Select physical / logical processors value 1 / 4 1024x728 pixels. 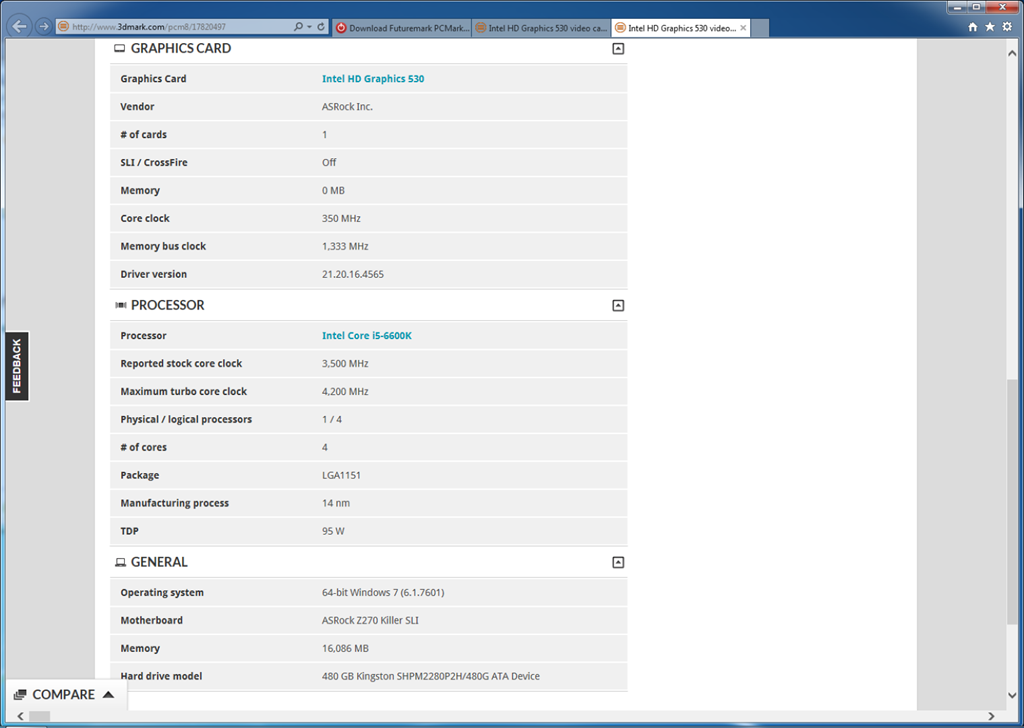[x=332, y=420]
